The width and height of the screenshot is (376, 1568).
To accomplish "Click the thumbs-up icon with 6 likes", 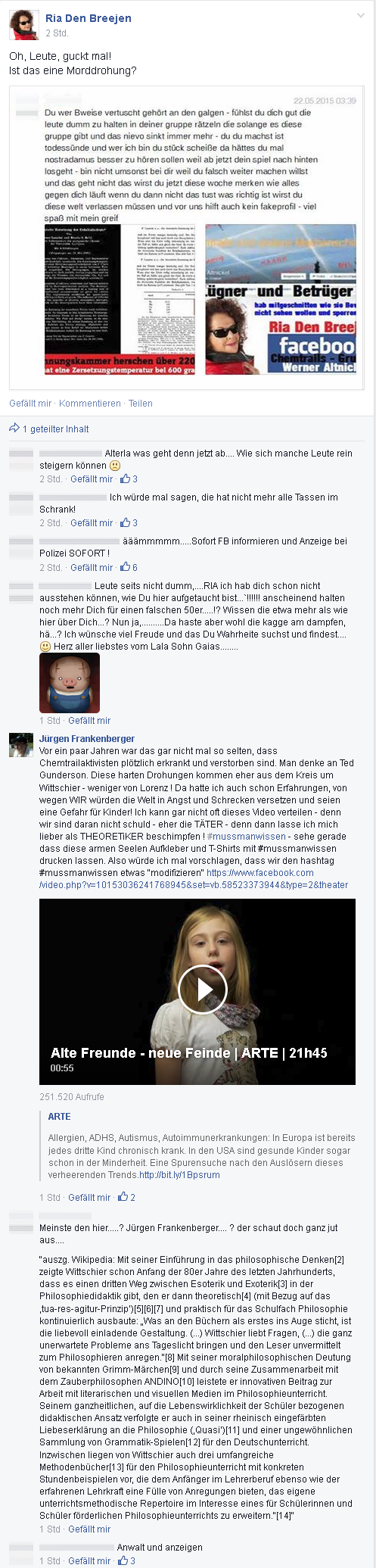I will point(126,567).
